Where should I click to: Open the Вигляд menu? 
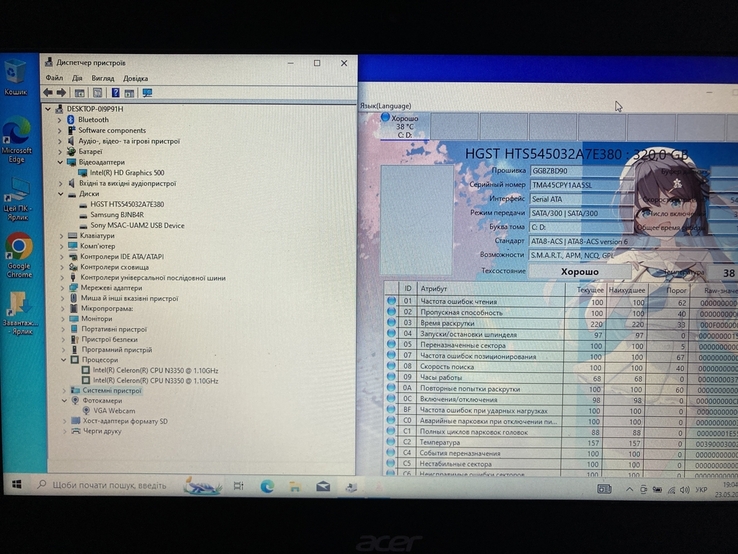[x=103, y=78]
